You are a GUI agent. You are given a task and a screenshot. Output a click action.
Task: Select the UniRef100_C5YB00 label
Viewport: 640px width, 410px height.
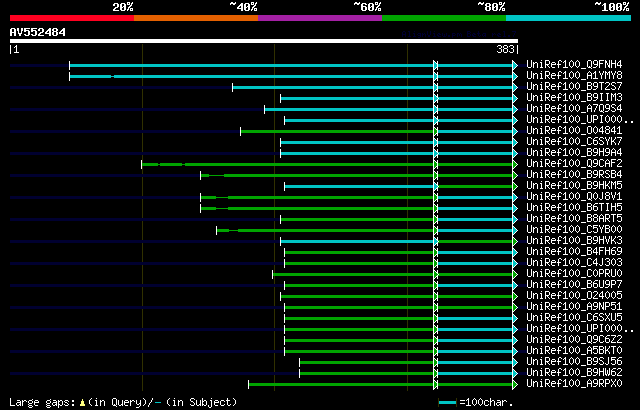click(574, 230)
